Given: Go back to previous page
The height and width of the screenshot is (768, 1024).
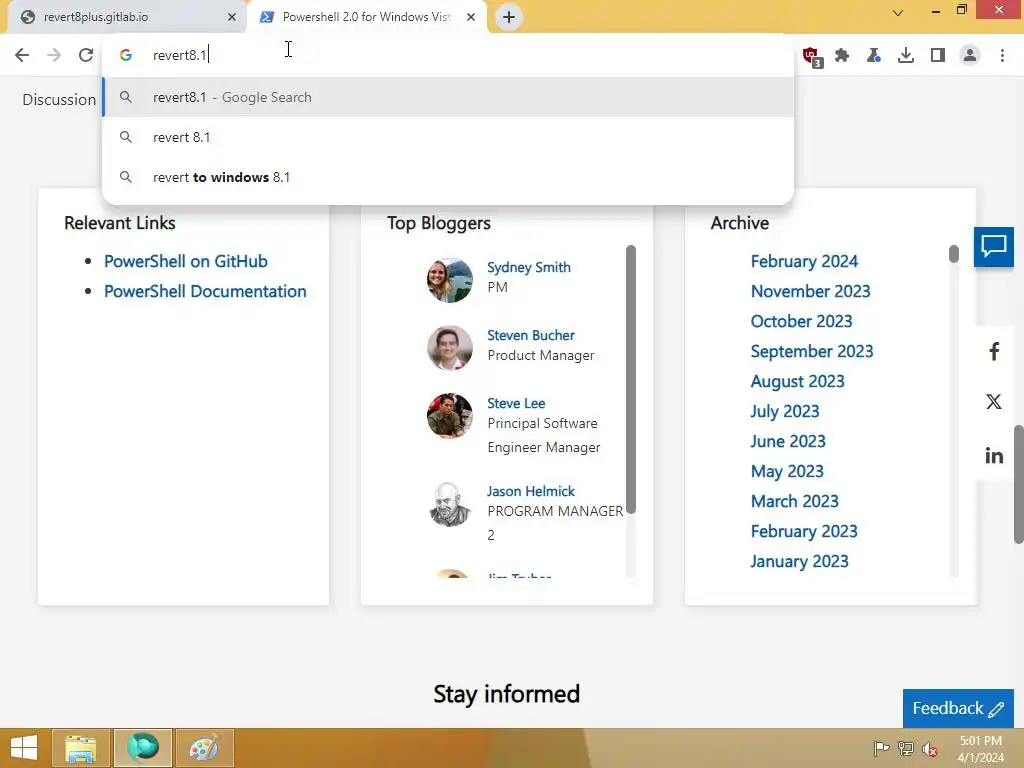Looking at the screenshot, I should 22,55.
